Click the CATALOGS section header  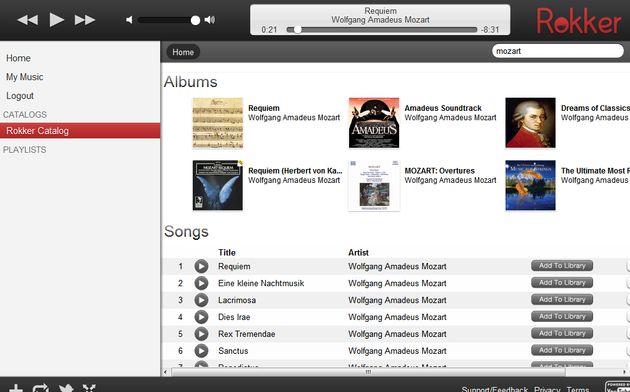coord(25,114)
